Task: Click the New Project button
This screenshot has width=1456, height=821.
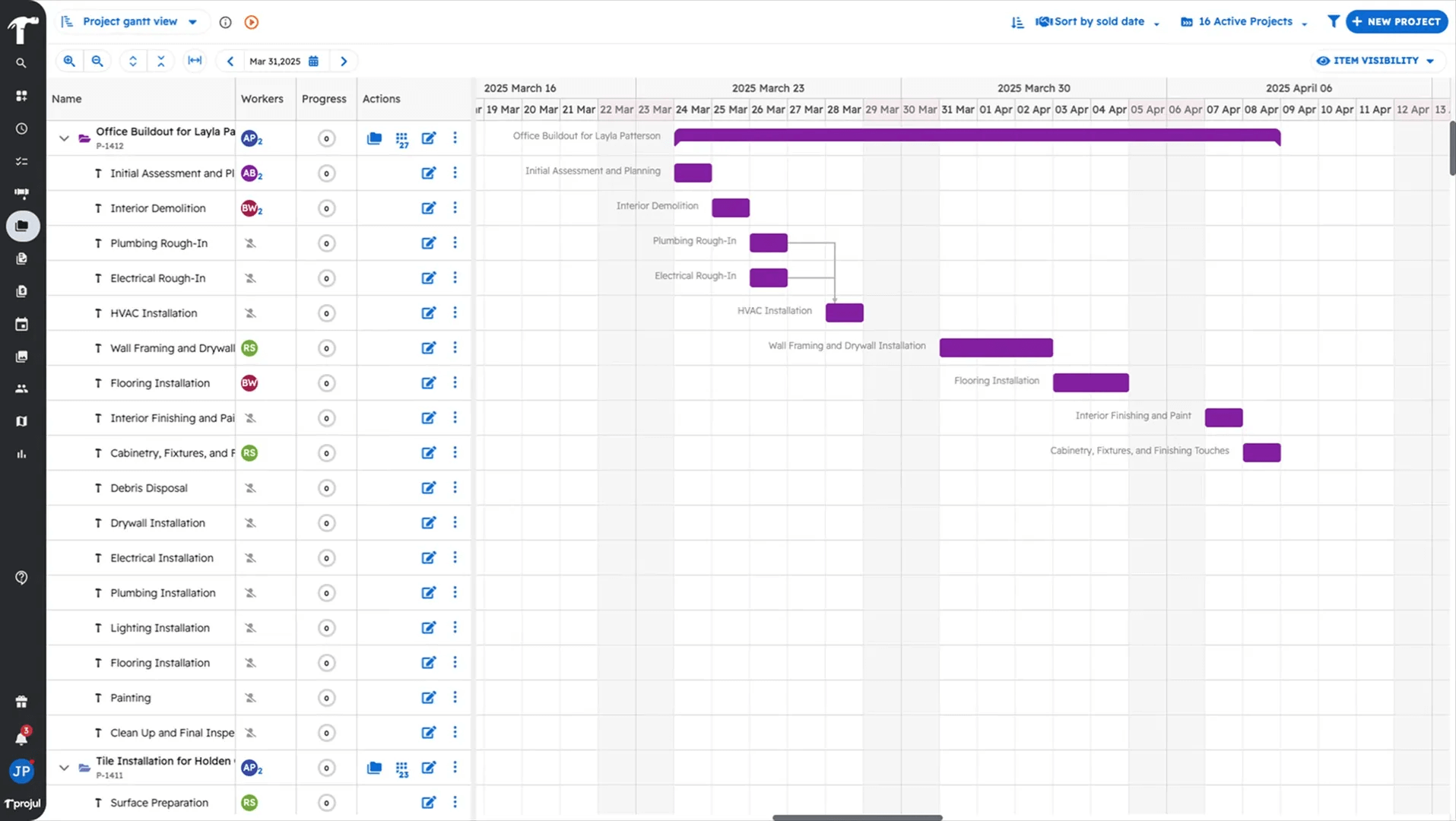Action: 1396,21
